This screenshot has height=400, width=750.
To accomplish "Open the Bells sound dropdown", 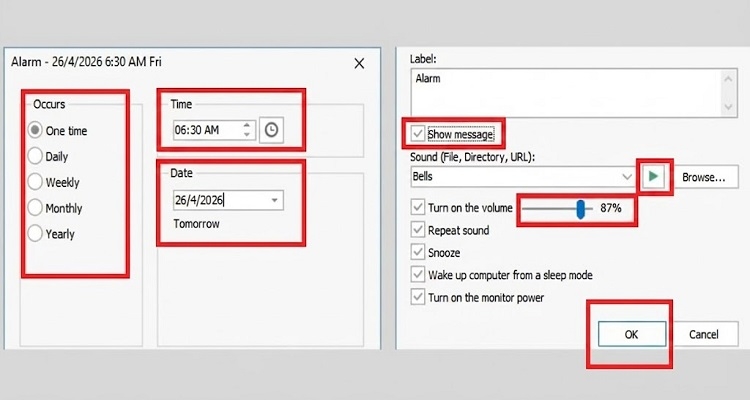I will [x=627, y=177].
